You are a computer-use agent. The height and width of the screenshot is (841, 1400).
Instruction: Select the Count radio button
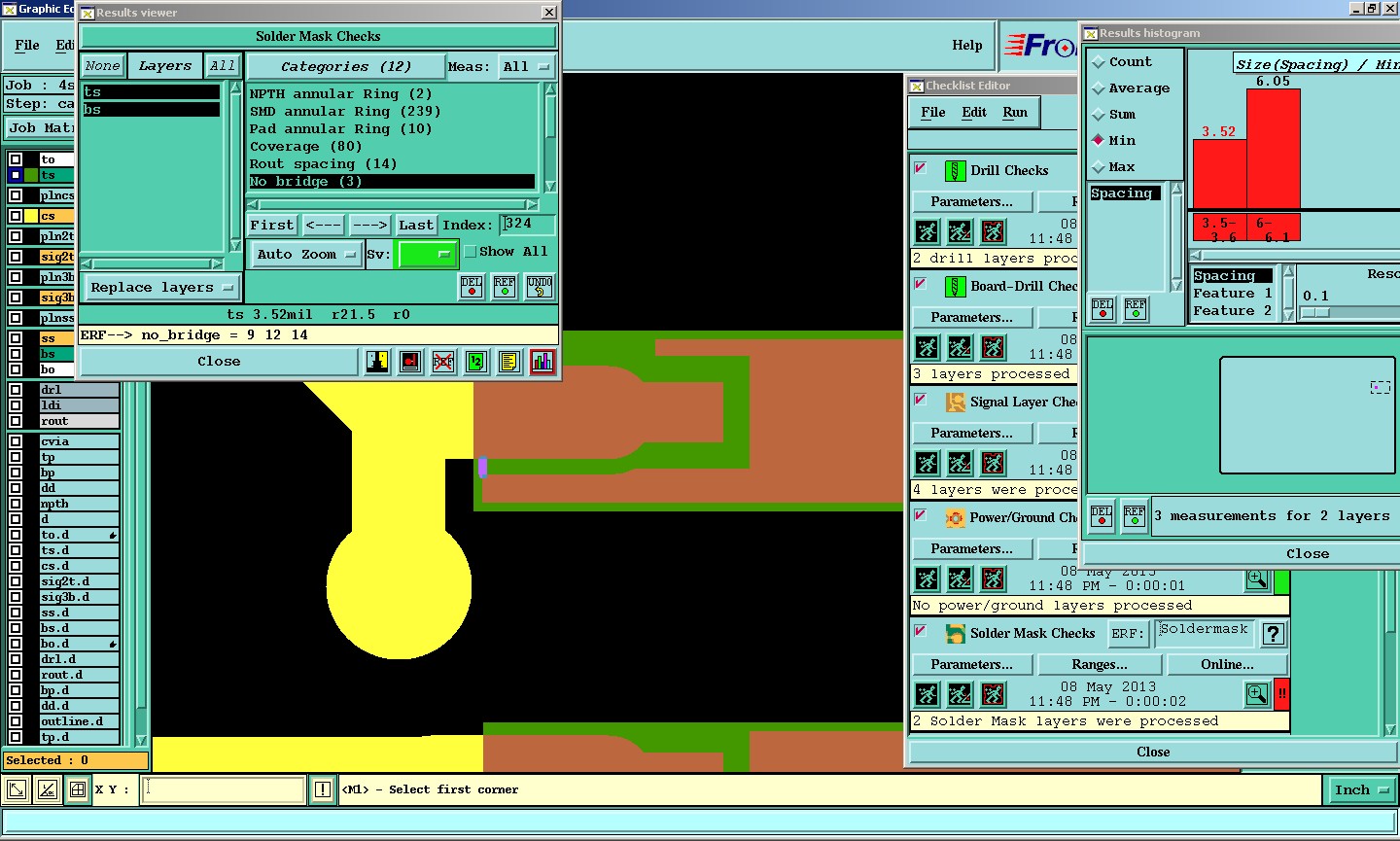pos(1099,62)
